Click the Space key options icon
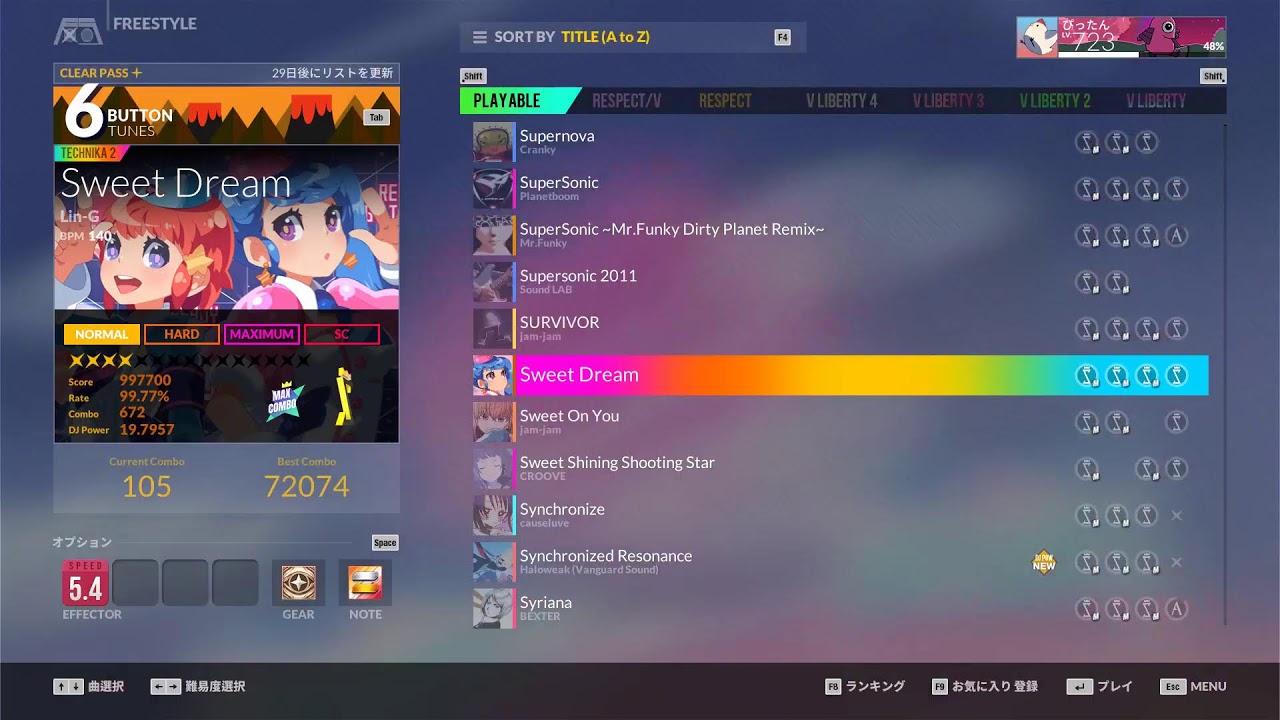This screenshot has width=1280, height=720. pos(385,543)
